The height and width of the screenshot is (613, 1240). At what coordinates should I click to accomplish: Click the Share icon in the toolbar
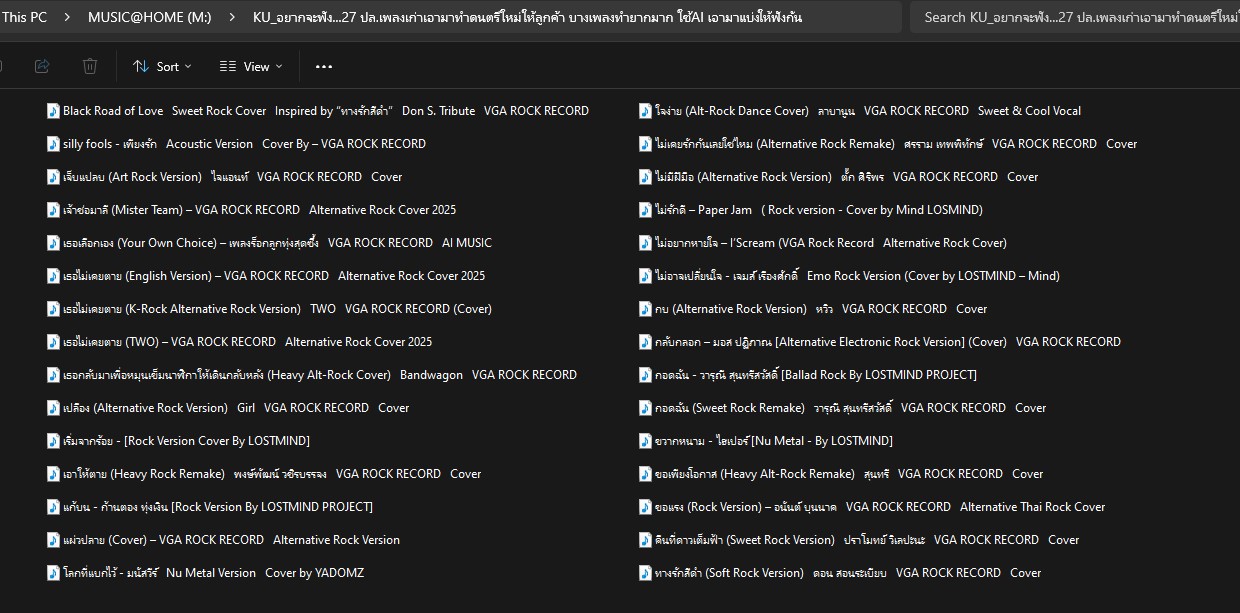pos(42,66)
